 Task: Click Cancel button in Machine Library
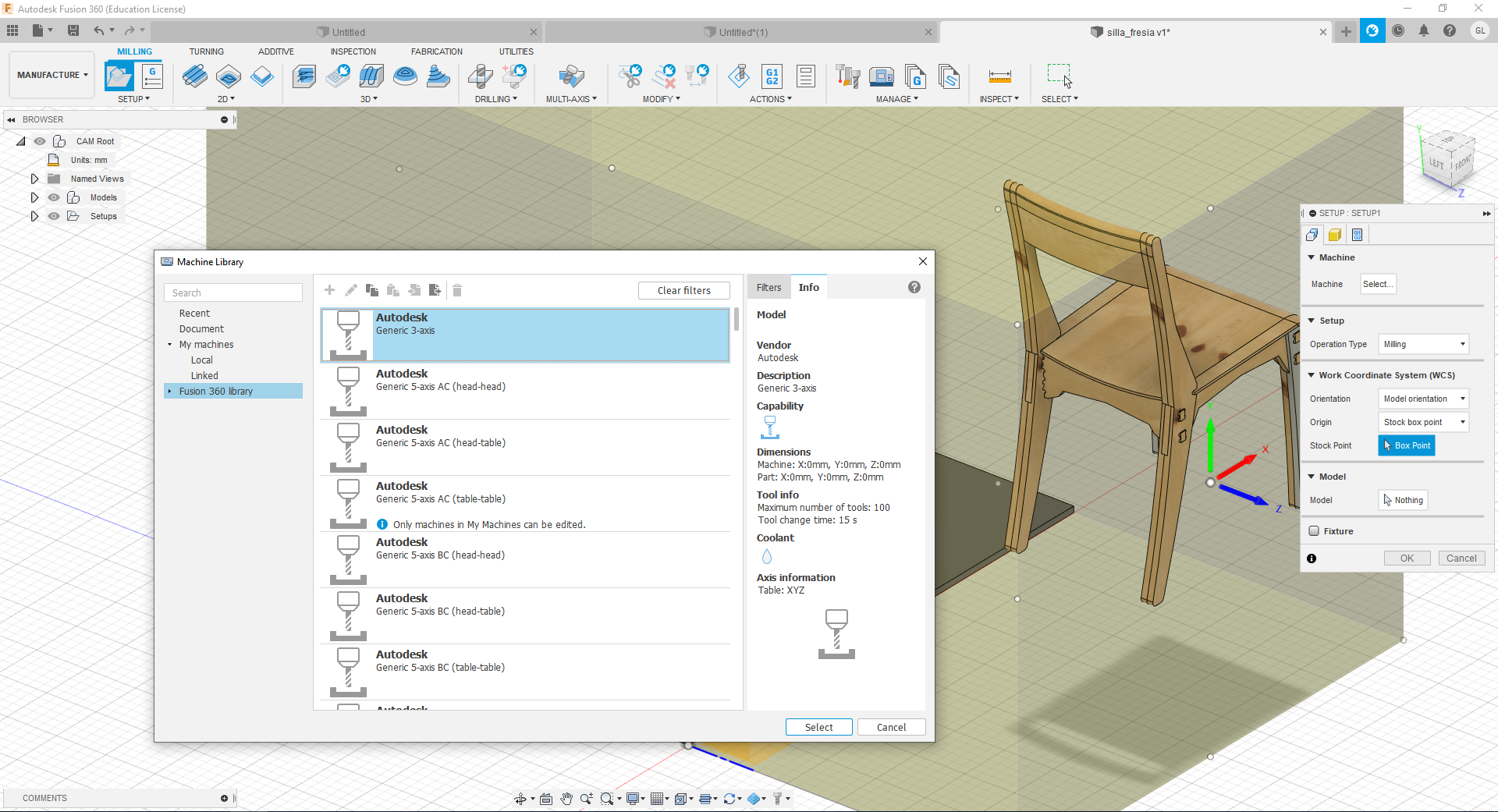tap(891, 727)
